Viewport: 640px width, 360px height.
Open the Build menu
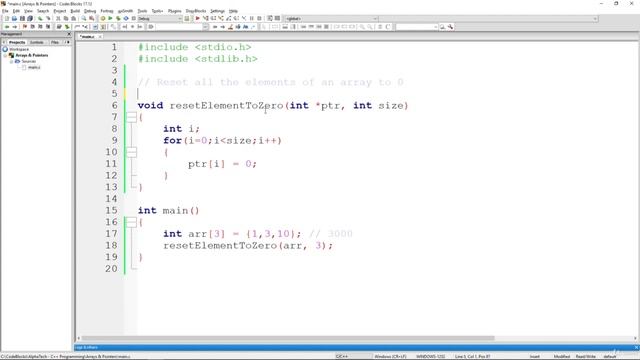tap(75, 11)
